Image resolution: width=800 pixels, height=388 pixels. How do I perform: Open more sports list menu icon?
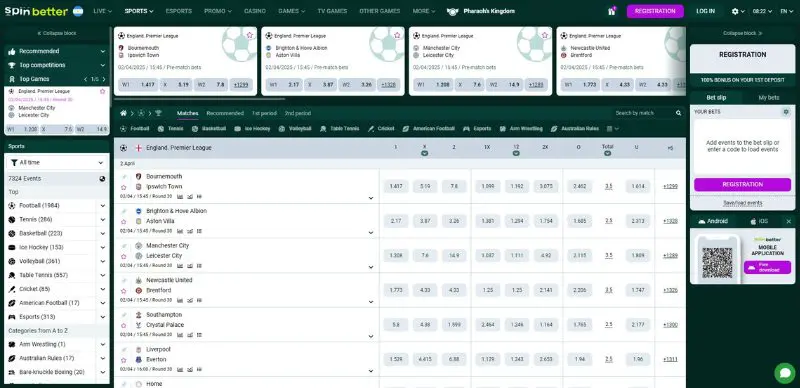pyautogui.click(x=612, y=129)
